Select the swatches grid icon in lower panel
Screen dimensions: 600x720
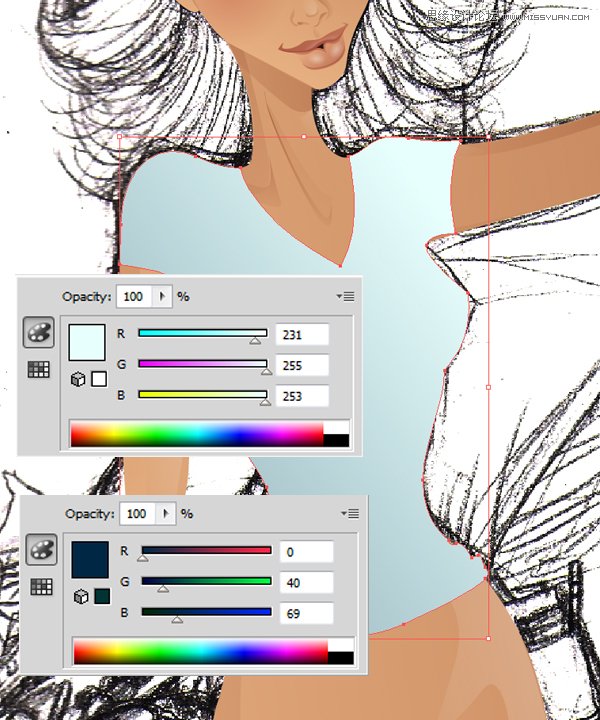pyautogui.click(x=41, y=587)
